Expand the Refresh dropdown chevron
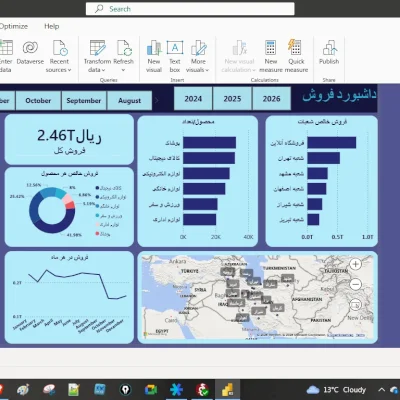 point(123,70)
